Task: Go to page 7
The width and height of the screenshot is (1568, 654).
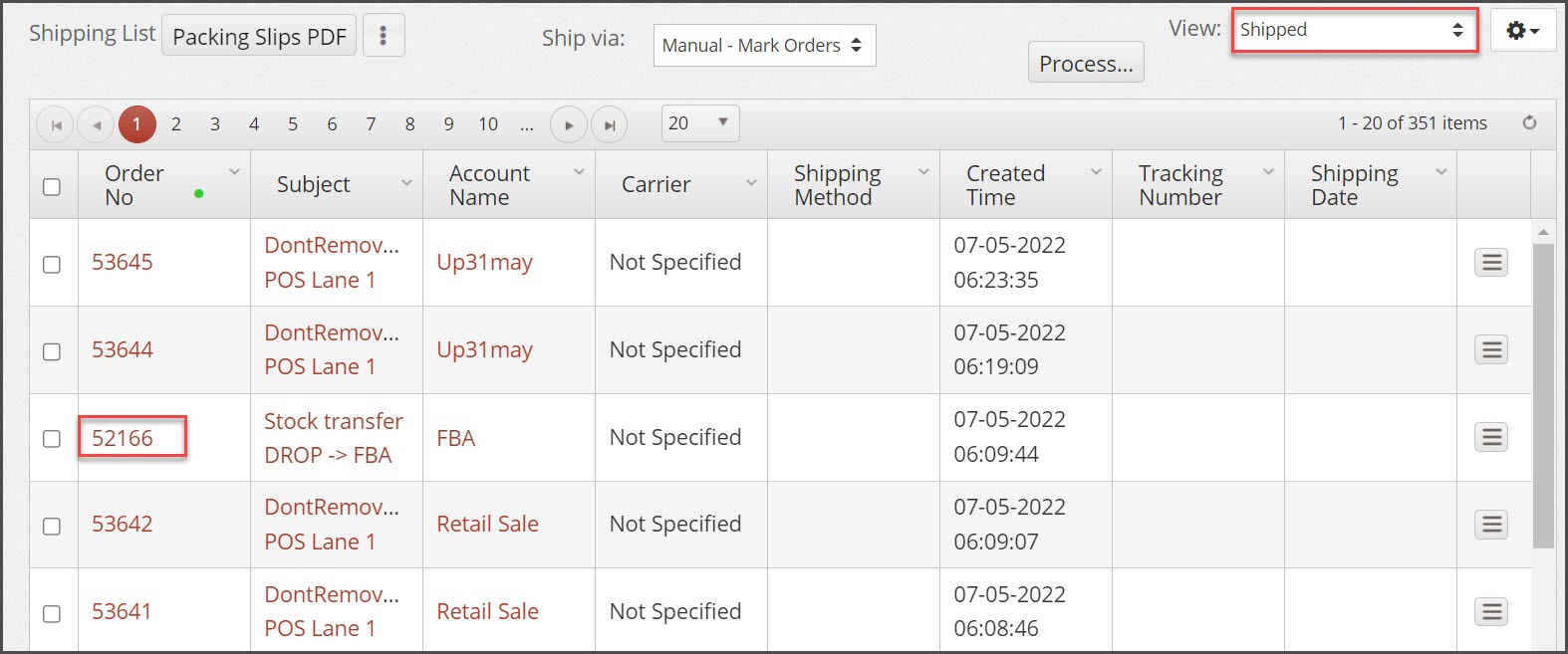Action: click(371, 124)
